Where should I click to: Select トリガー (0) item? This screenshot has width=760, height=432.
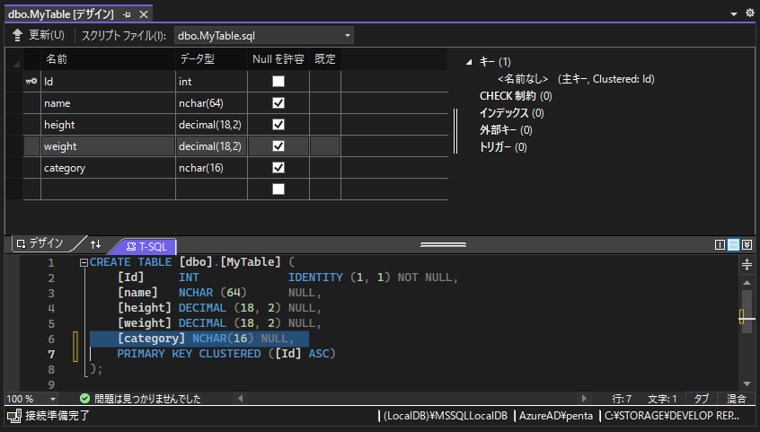[x=503, y=147]
